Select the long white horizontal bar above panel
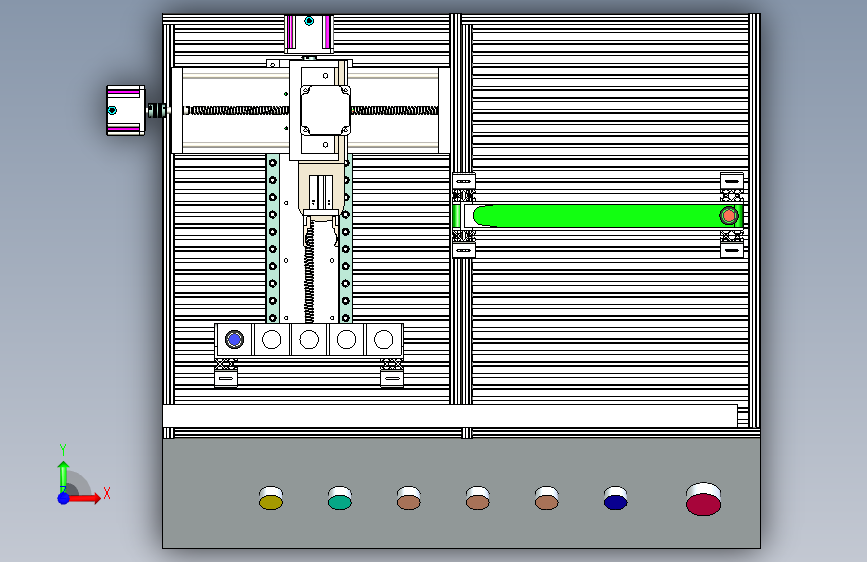The height and width of the screenshot is (562, 867). pyautogui.click(x=450, y=416)
